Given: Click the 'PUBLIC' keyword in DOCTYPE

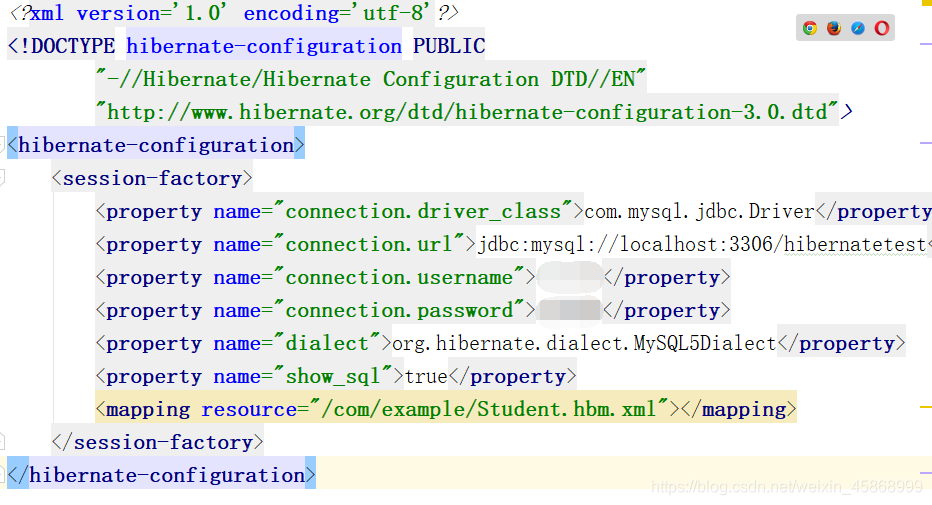Looking at the screenshot, I should pos(449,46).
